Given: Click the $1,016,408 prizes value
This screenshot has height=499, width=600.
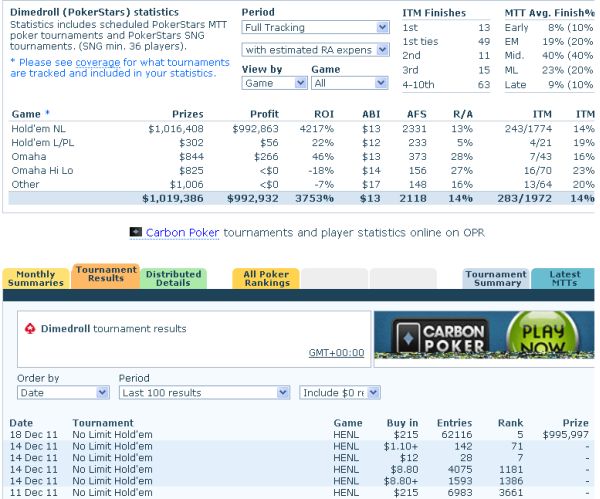Looking at the screenshot, I should pyautogui.click(x=176, y=129).
